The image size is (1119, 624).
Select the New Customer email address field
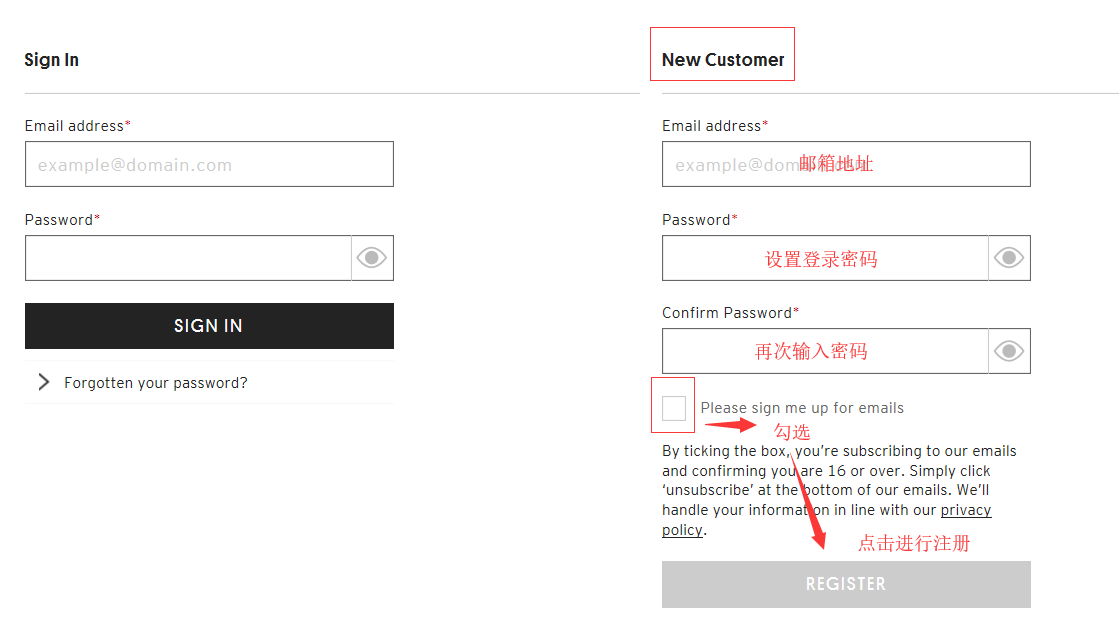click(845, 164)
